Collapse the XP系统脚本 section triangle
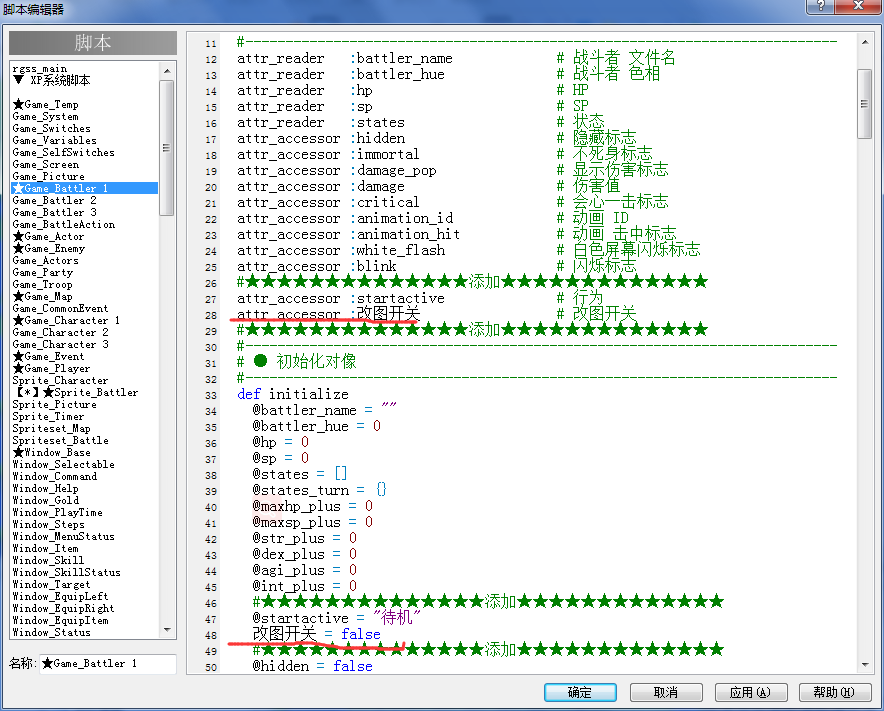The image size is (884, 711). pos(19,80)
